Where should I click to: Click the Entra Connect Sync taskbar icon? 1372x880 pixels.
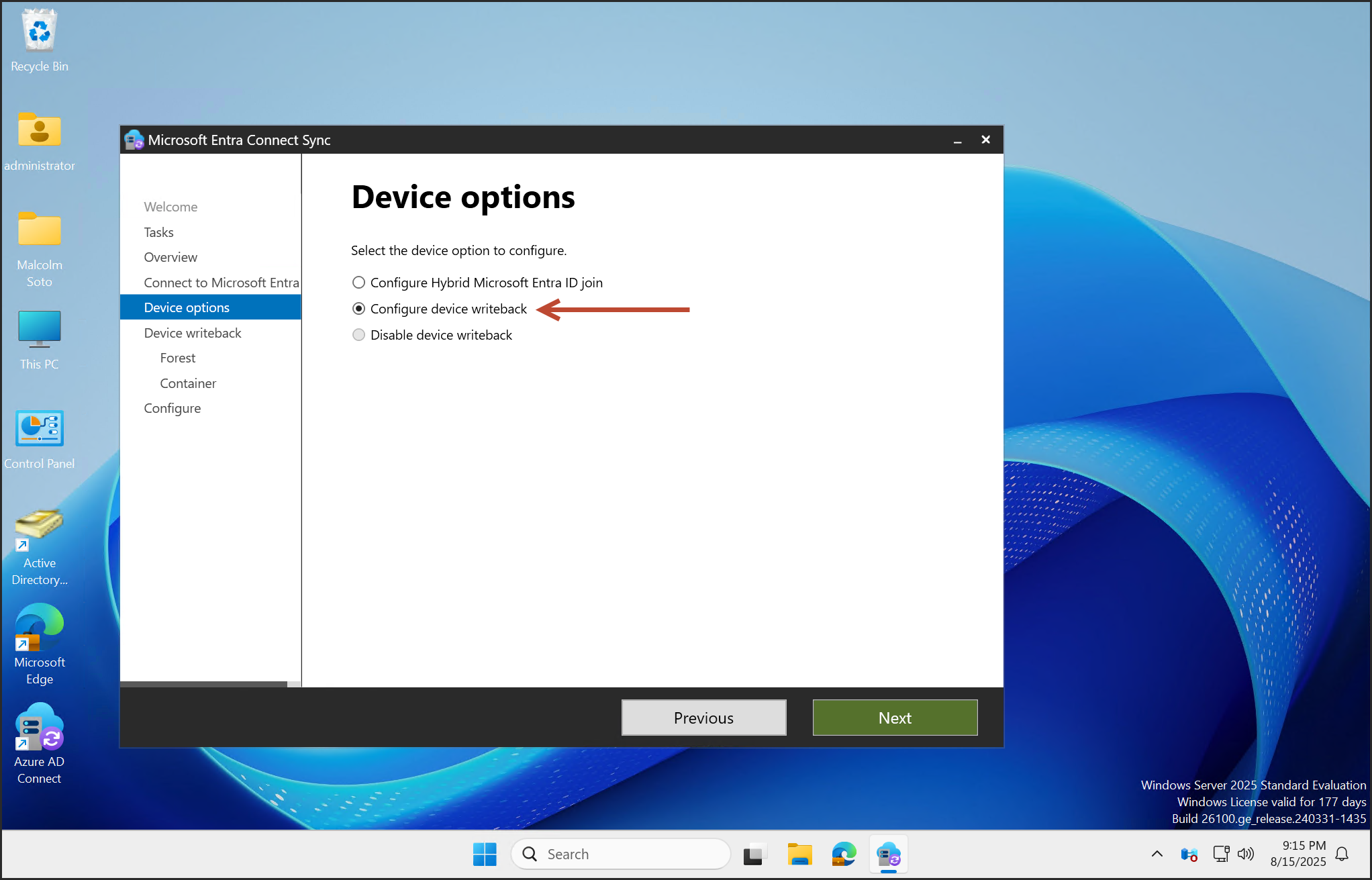tap(888, 854)
